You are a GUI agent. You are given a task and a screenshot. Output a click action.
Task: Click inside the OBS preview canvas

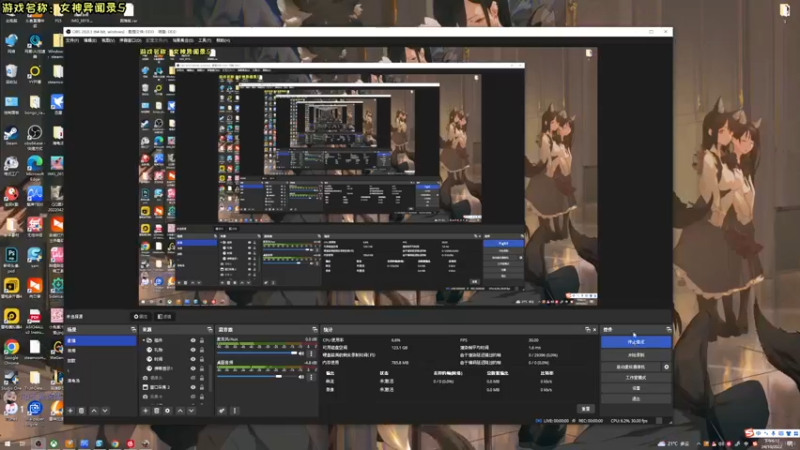coord(368,177)
